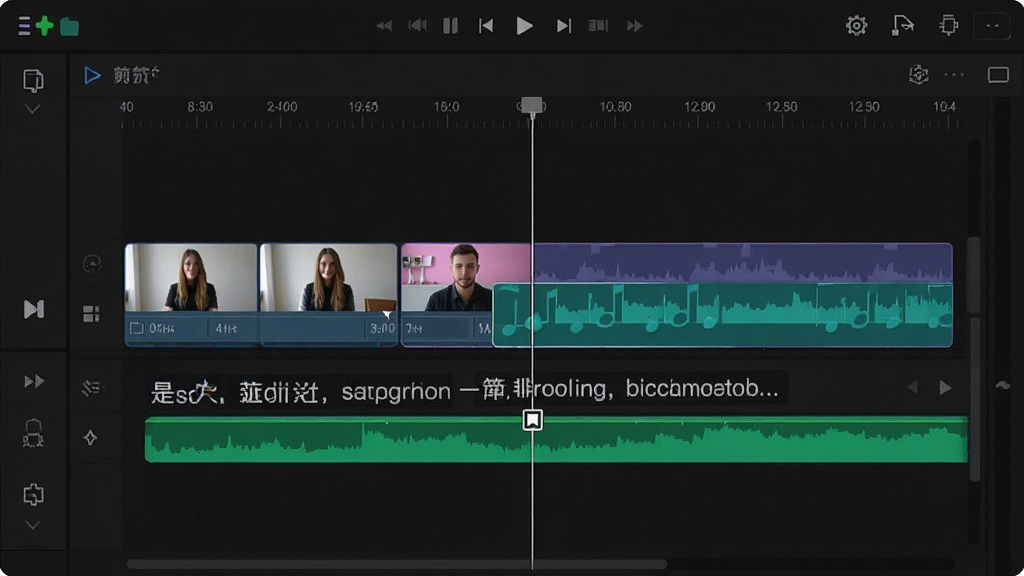Click the green plus add icon

click(45, 26)
